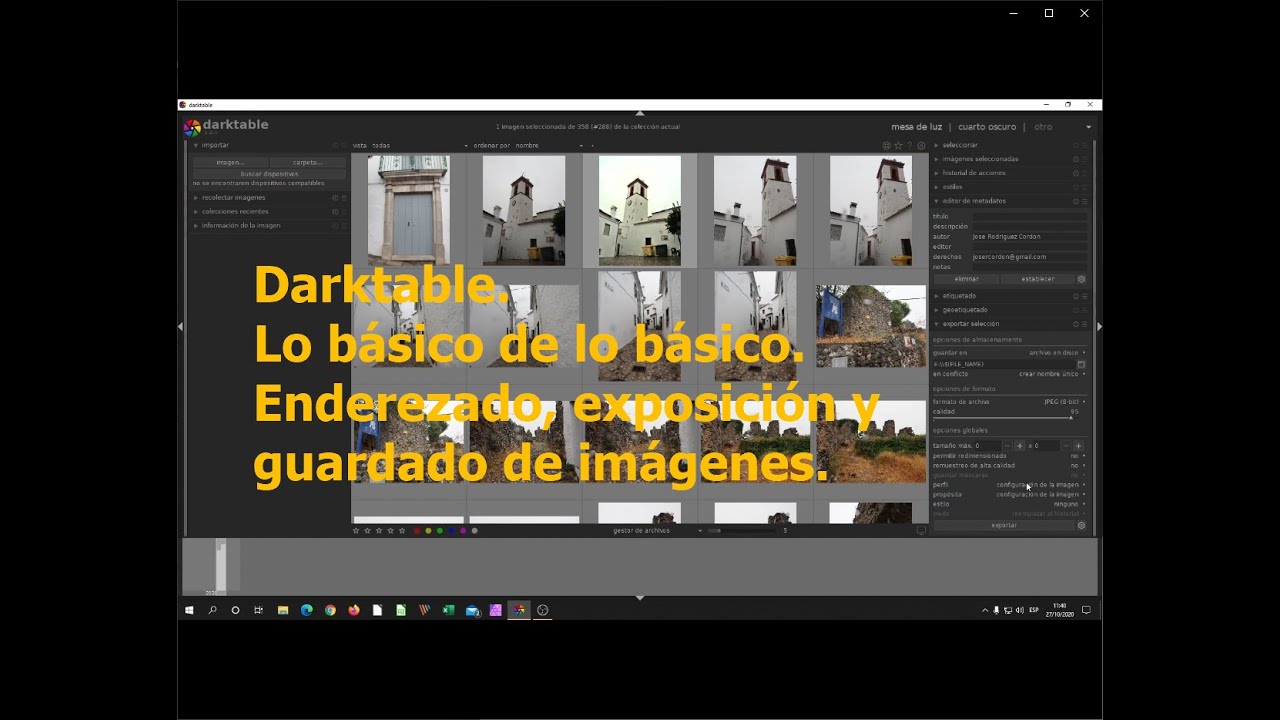Screen dimensions: 1280x720
Task: Collapse the right side panel arrow
Action: [1099, 327]
